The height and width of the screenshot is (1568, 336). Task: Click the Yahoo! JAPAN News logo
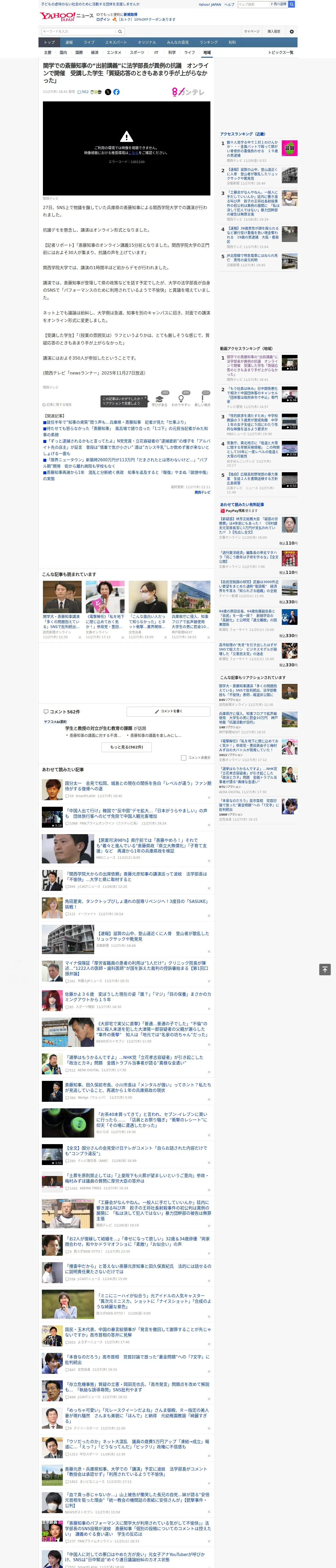[x=66, y=16]
